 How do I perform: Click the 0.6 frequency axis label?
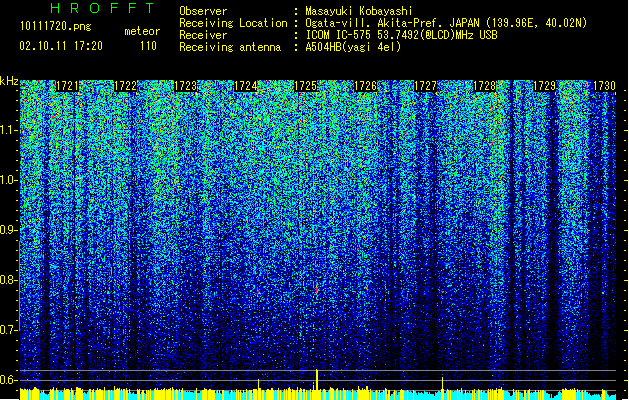point(8,380)
